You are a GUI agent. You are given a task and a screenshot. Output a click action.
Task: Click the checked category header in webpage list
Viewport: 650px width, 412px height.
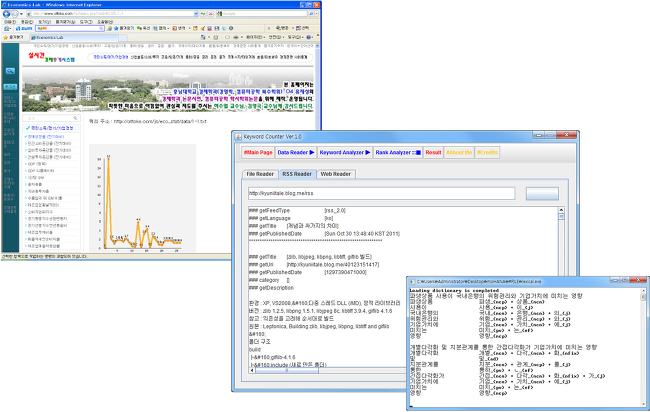pos(50,128)
